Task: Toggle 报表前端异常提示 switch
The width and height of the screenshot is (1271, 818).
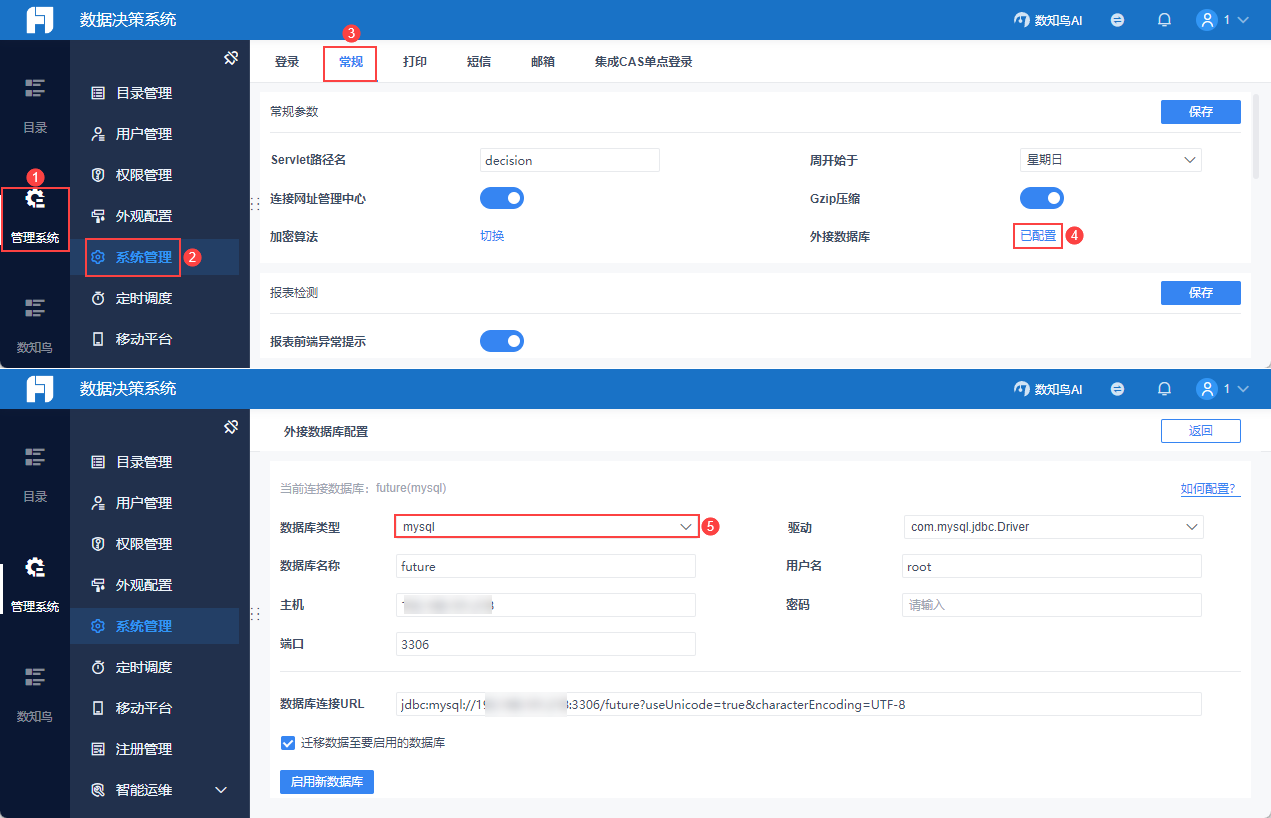Action: [x=502, y=341]
